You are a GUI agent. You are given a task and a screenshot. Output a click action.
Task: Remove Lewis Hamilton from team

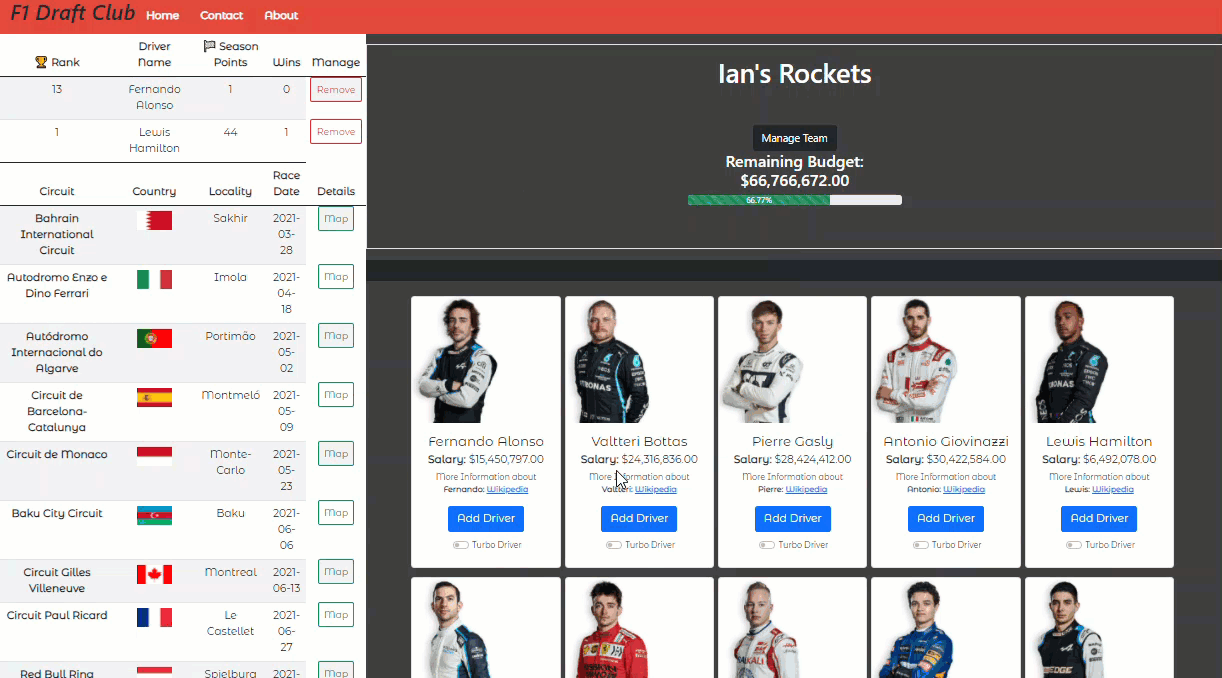pyautogui.click(x=336, y=132)
